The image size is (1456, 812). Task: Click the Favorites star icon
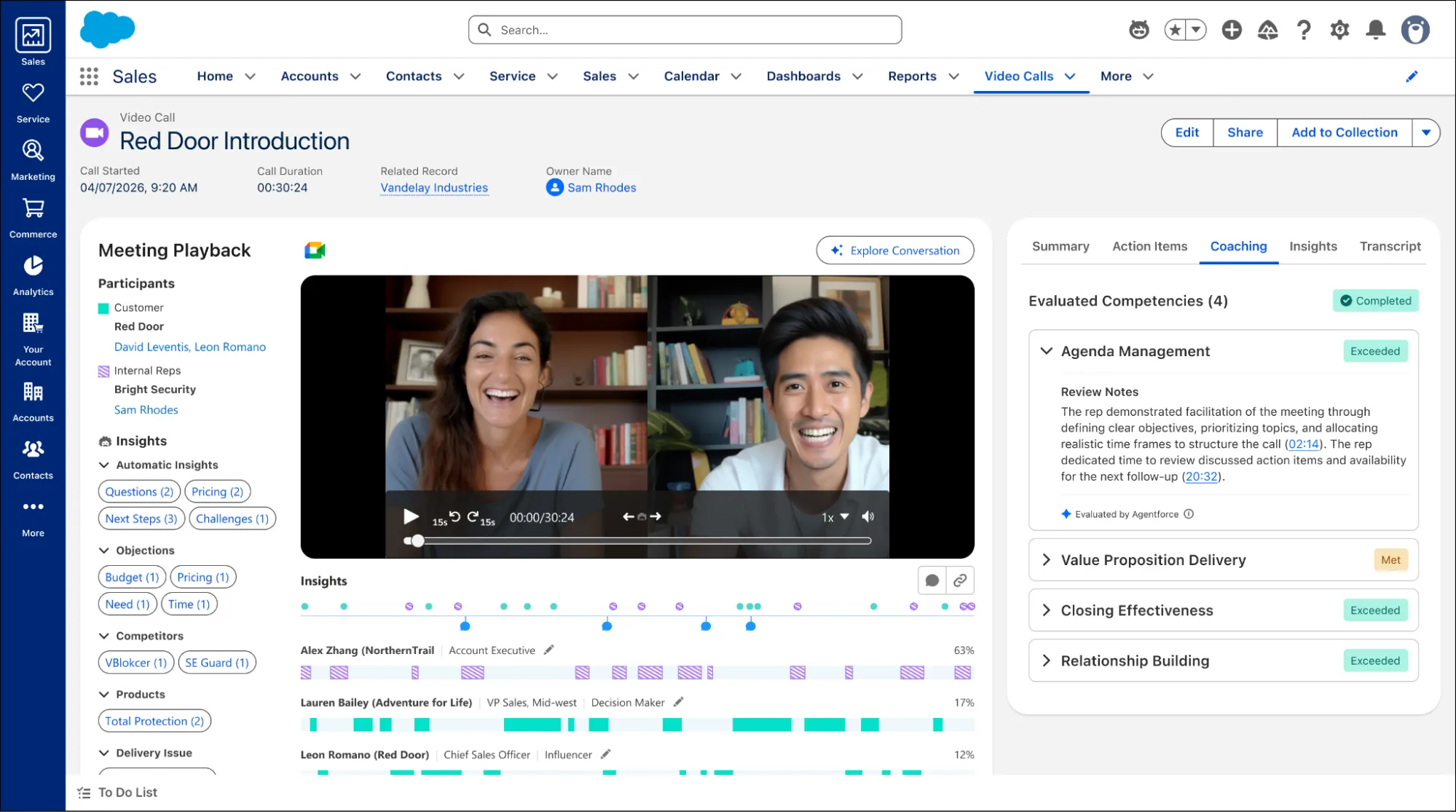click(x=1175, y=30)
